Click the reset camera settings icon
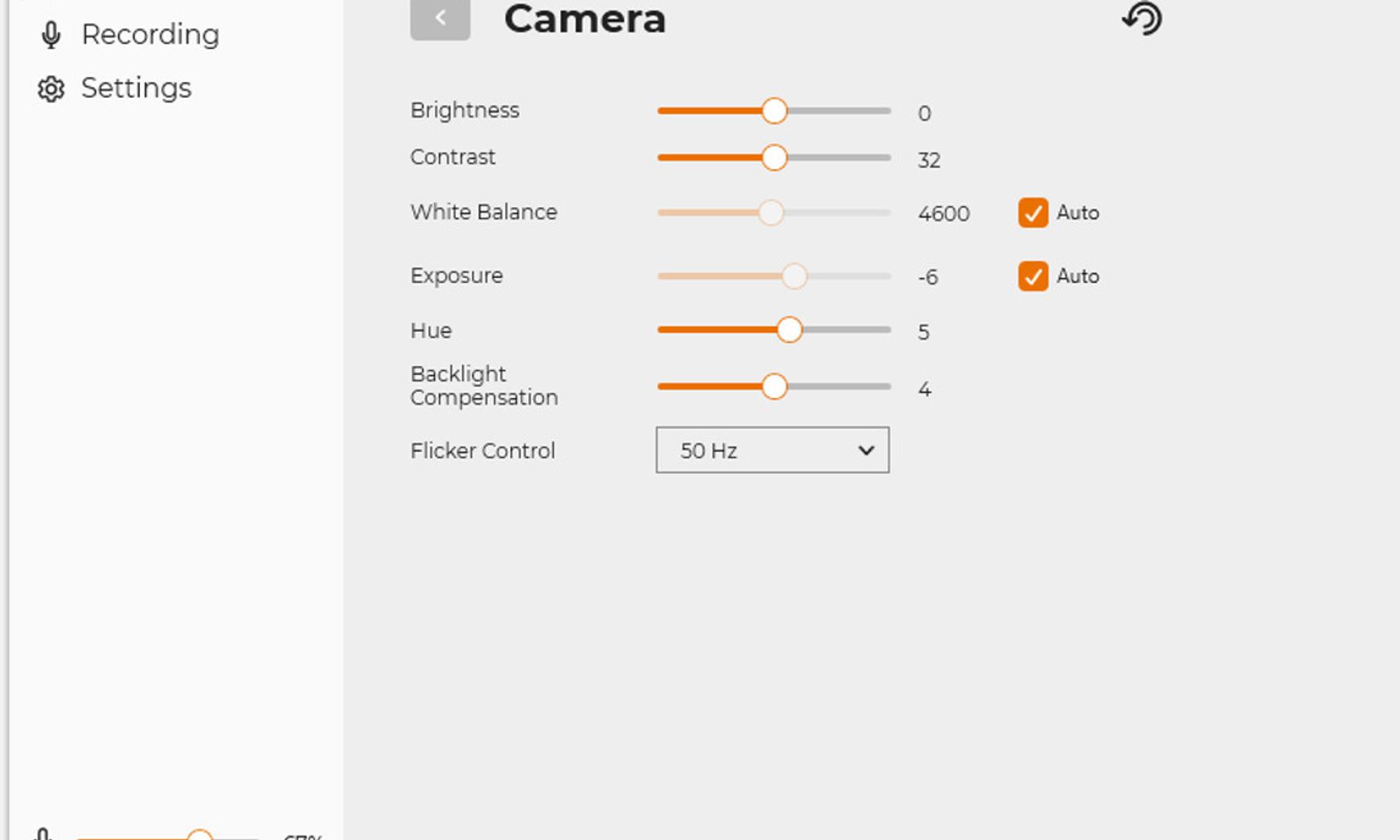 pyautogui.click(x=1142, y=18)
